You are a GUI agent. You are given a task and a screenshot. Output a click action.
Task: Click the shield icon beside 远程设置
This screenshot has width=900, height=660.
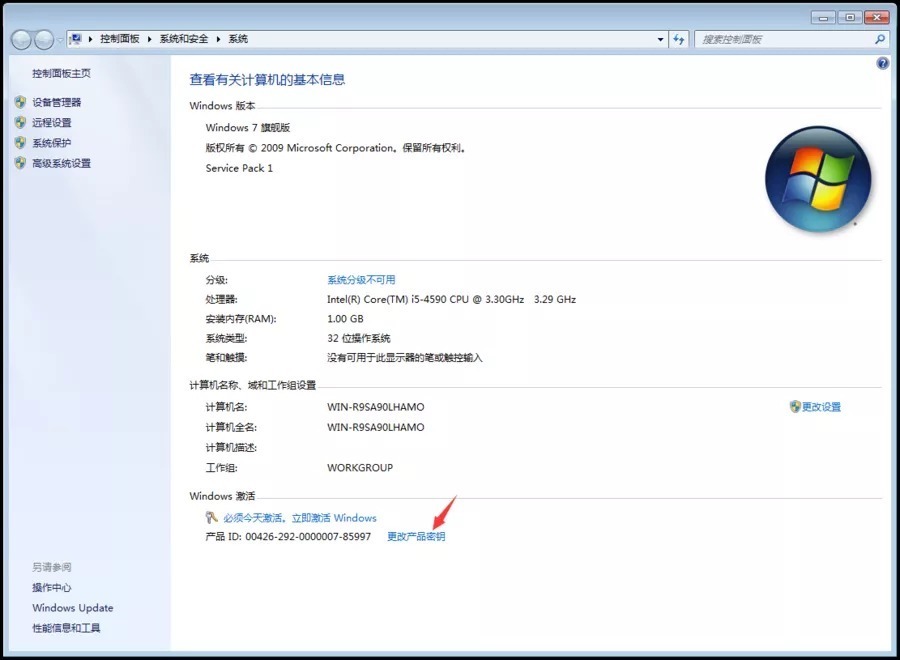coord(22,121)
